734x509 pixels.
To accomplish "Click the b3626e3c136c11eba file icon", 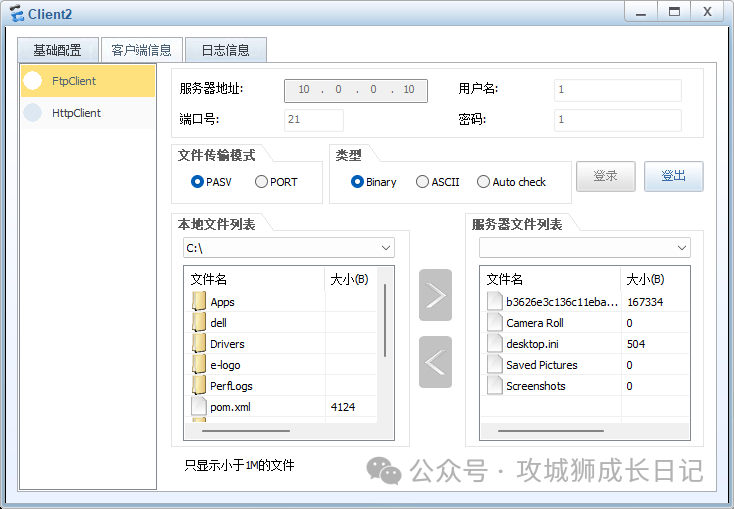I will tap(495, 302).
